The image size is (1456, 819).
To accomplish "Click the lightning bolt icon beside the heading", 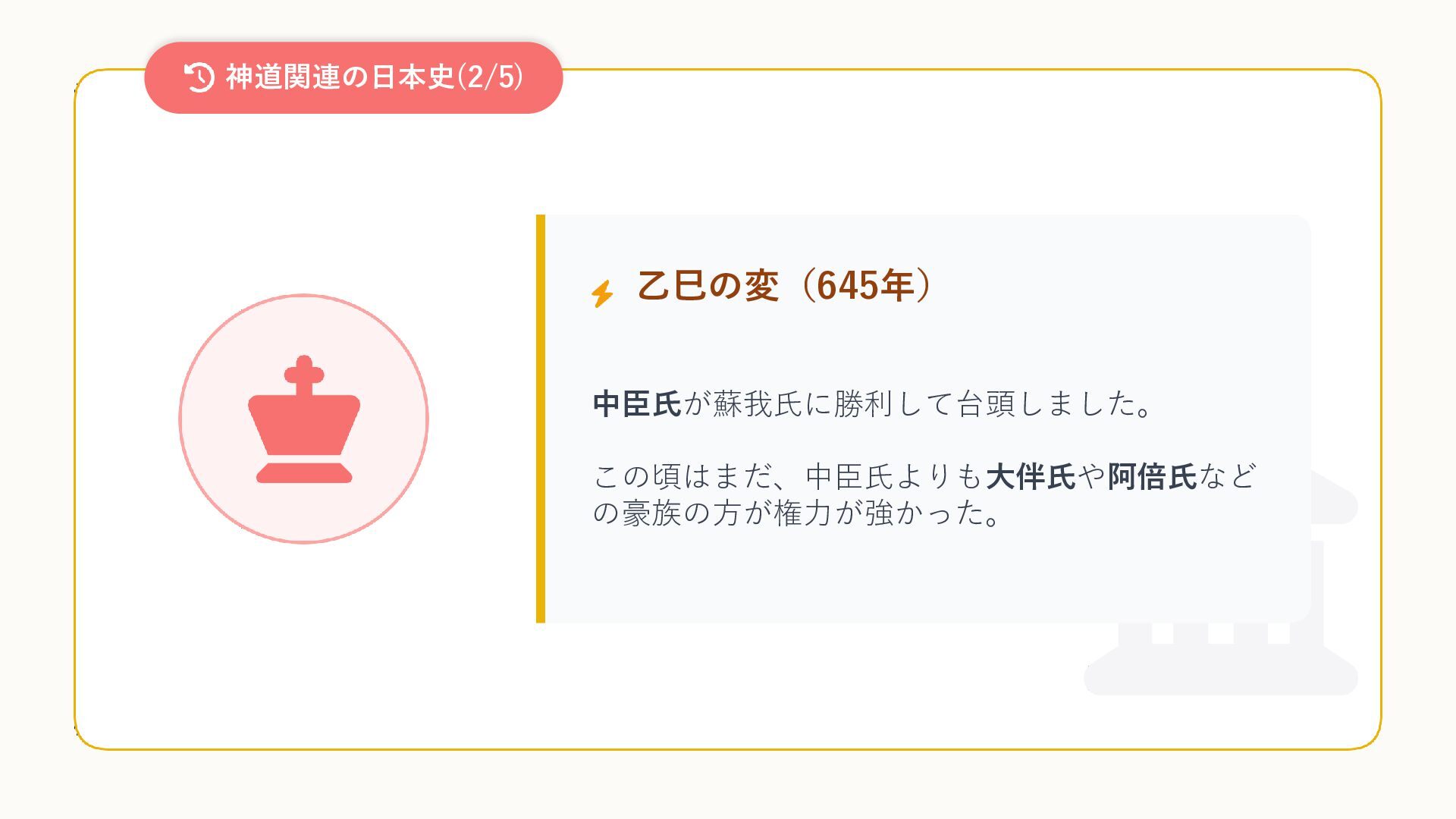I will [602, 293].
